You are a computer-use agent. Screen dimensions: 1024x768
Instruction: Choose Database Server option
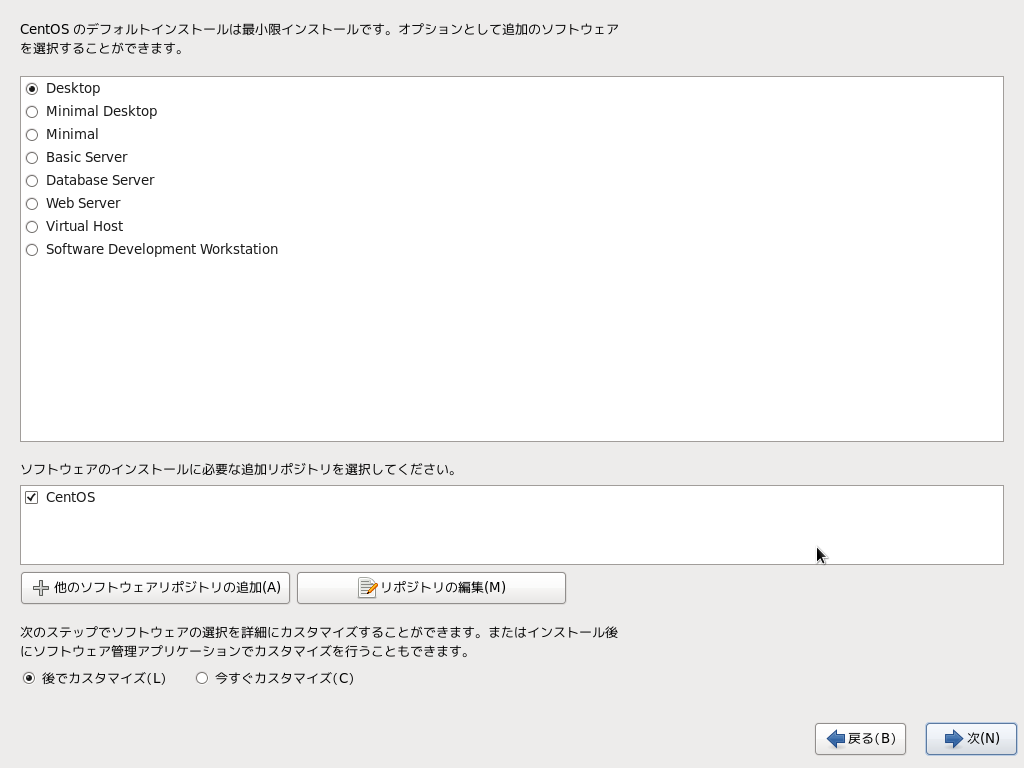[x=32, y=181]
